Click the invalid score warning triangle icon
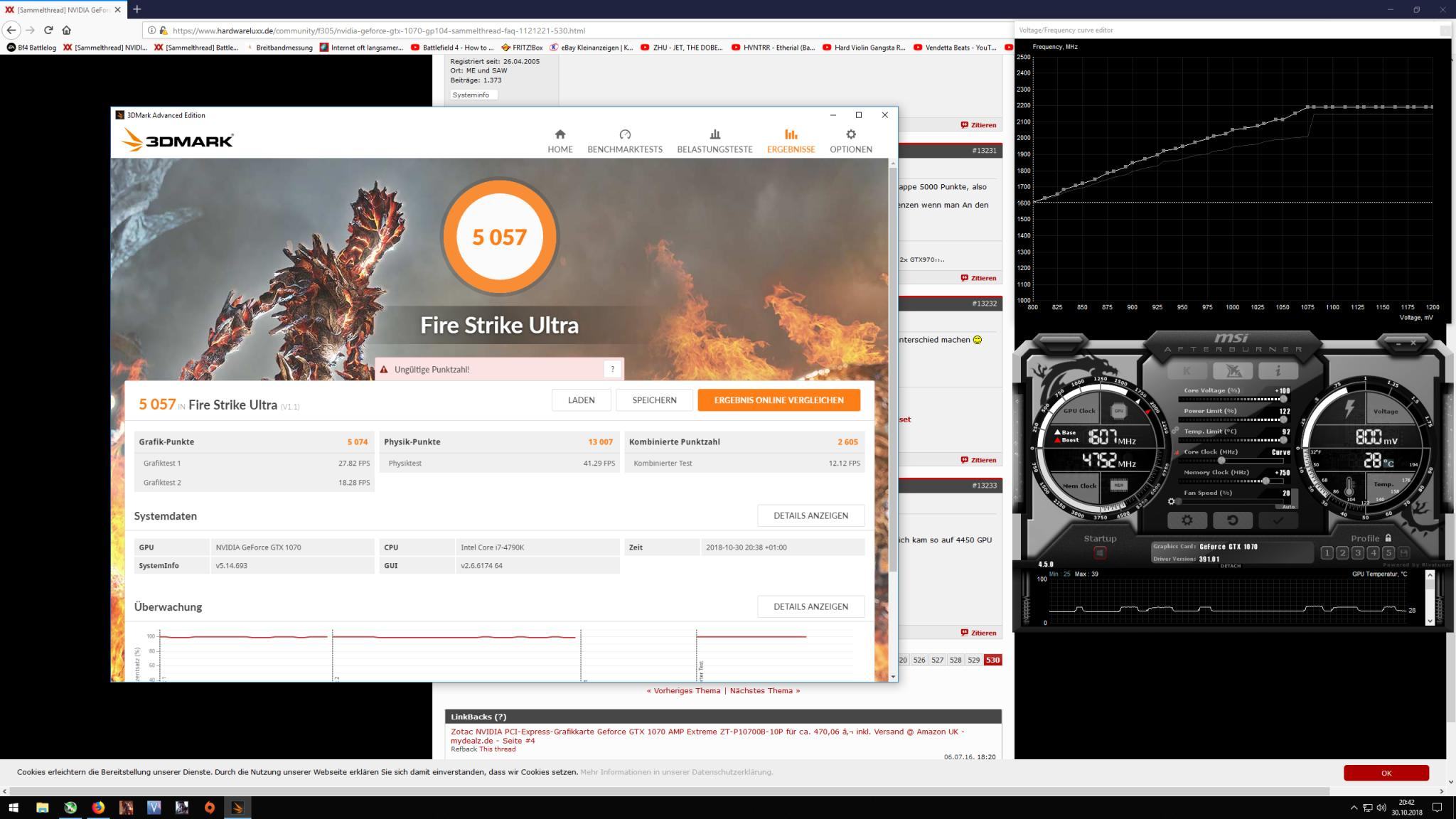1456x819 pixels. 384,369
